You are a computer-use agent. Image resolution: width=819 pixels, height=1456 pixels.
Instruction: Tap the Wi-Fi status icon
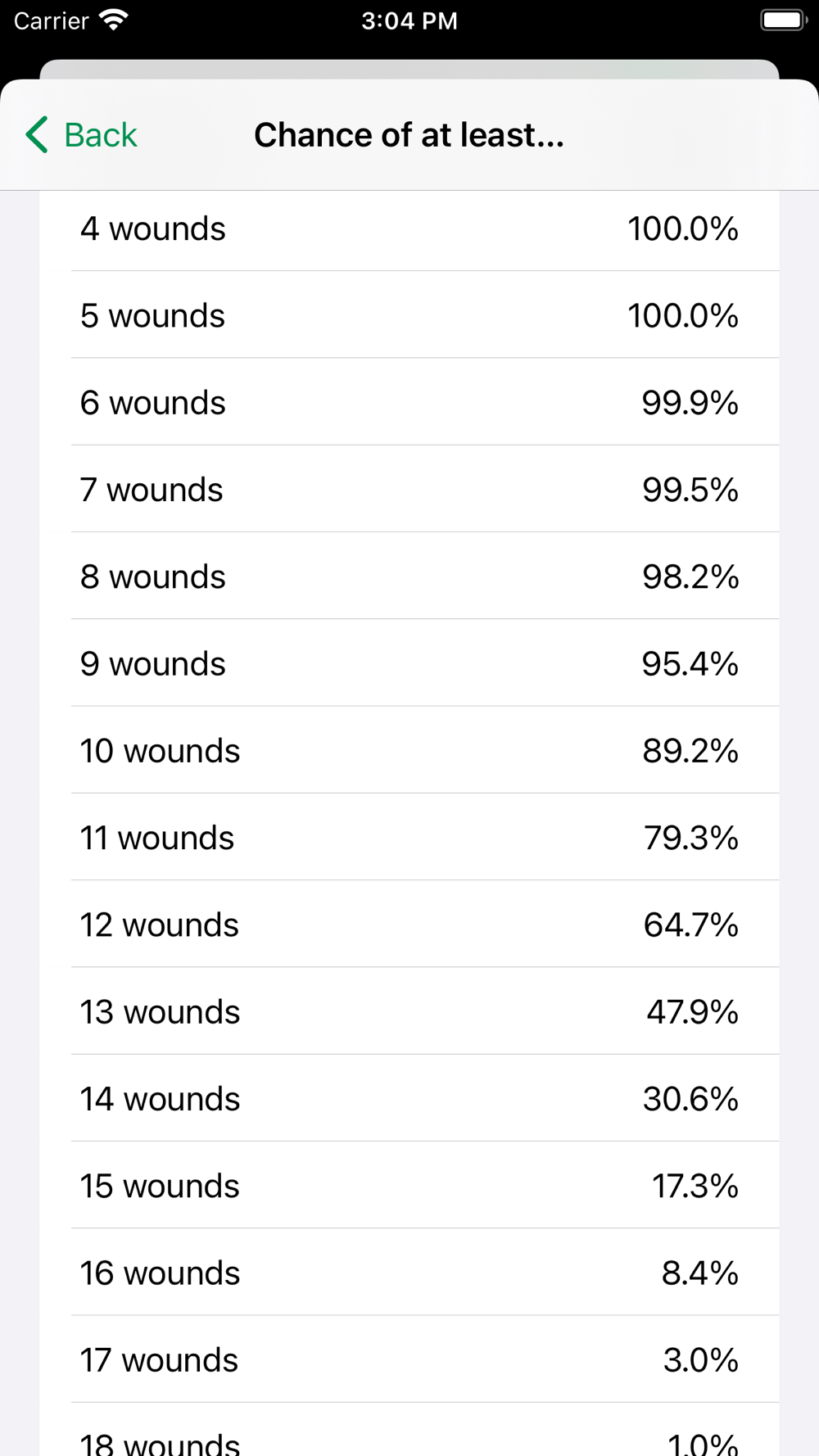tap(113, 20)
